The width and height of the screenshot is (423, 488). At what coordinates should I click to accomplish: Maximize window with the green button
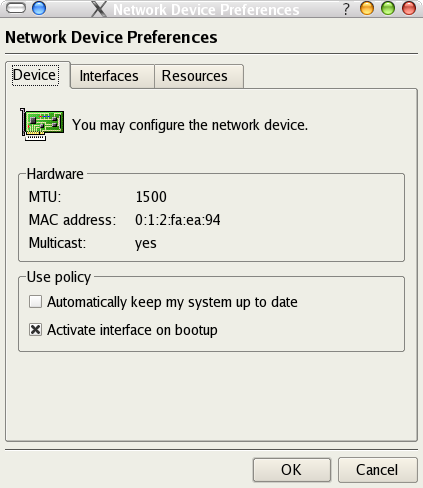pos(388,8)
